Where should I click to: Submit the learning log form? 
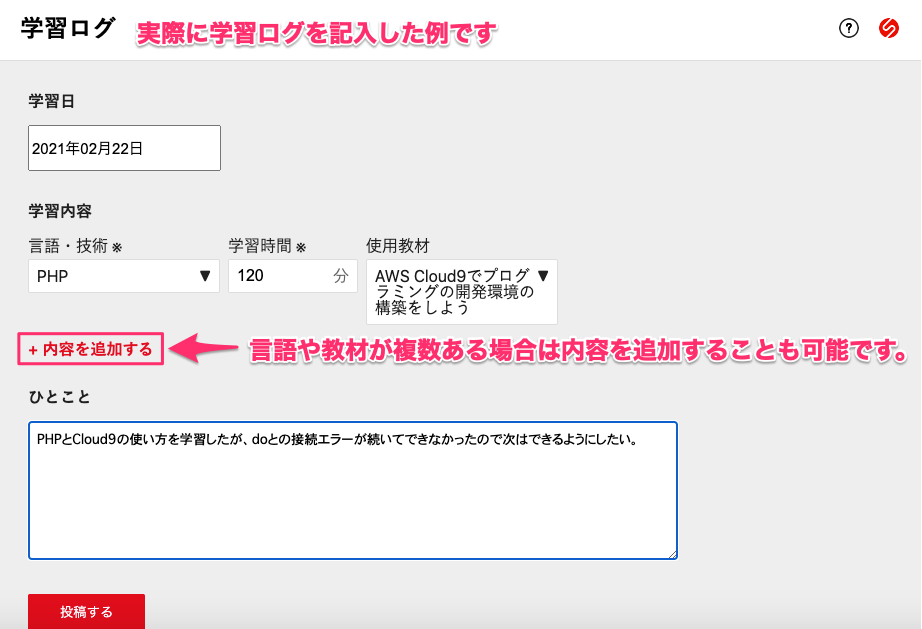tap(86, 611)
